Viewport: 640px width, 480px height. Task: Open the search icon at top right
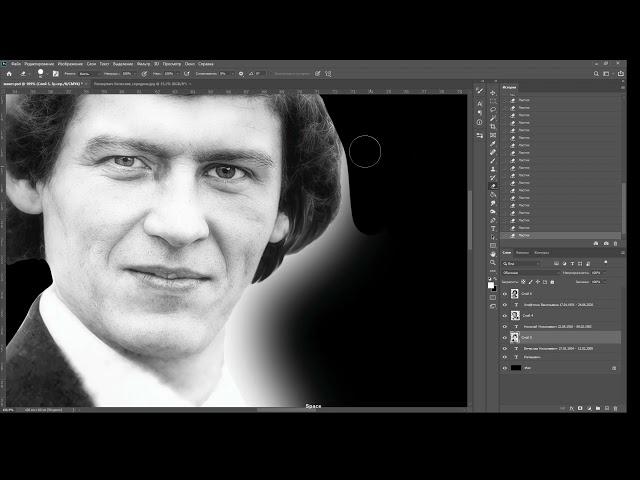596,74
